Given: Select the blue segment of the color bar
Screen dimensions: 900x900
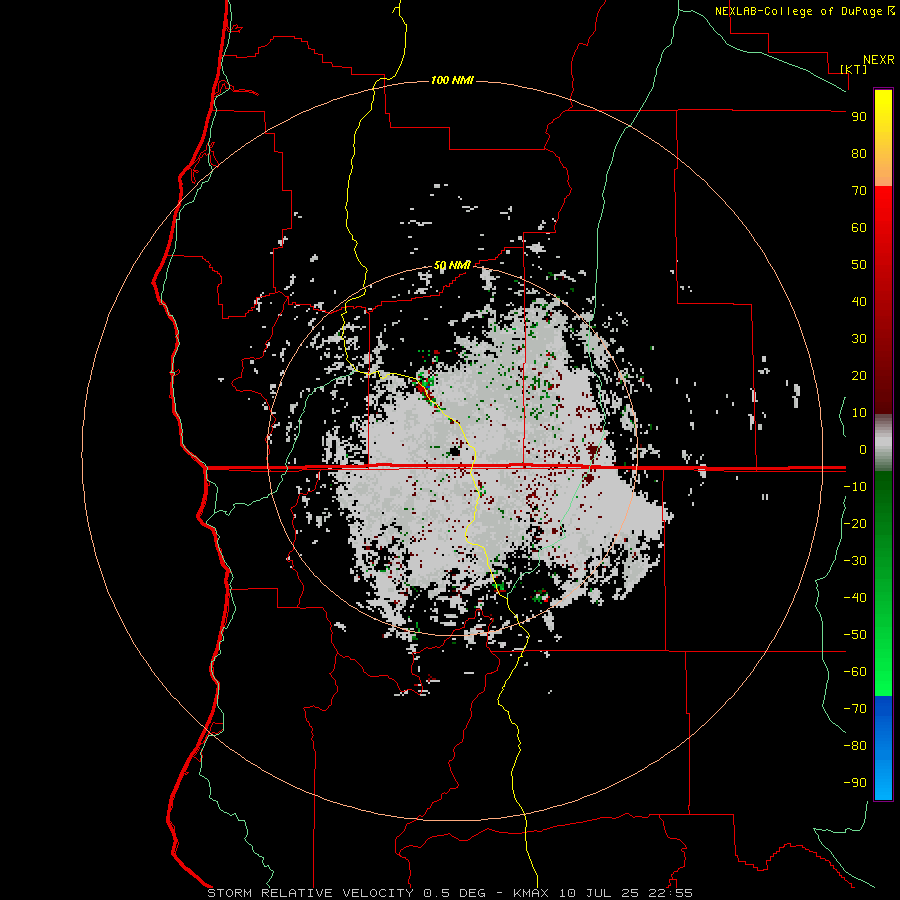Looking at the screenshot, I should point(883,748).
